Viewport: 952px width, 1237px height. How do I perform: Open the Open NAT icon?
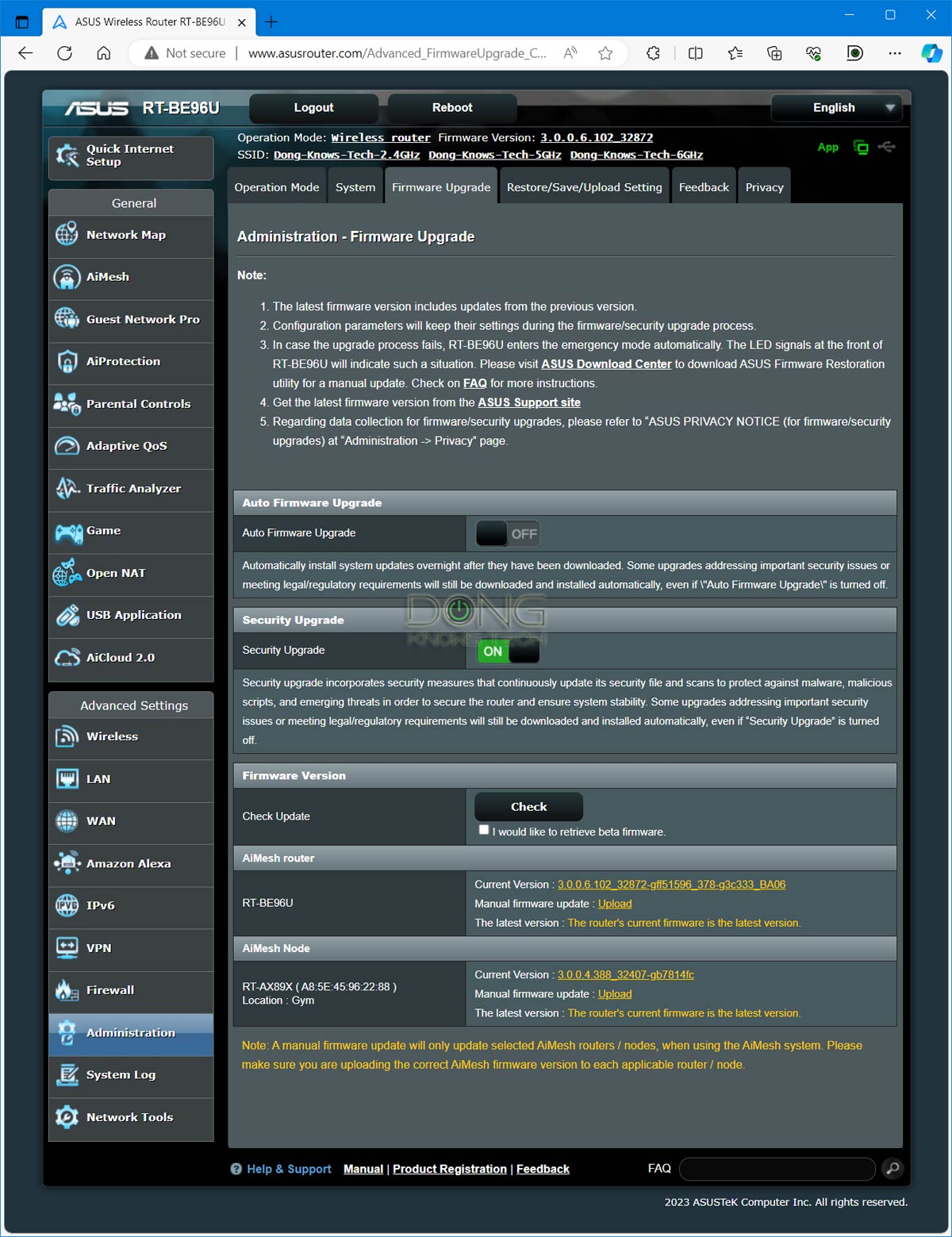click(67, 573)
